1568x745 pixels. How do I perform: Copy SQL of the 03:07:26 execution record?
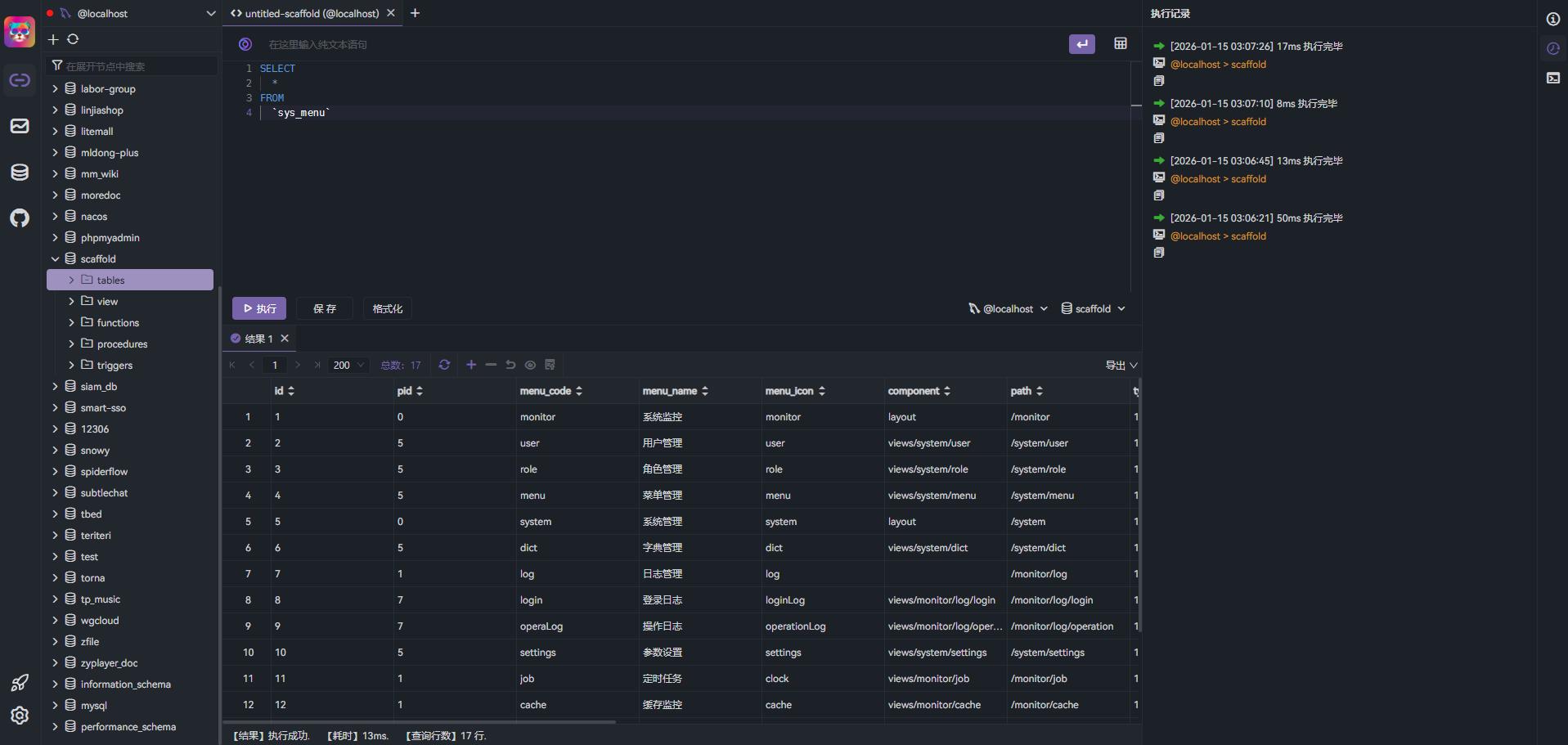[1159, 81]
